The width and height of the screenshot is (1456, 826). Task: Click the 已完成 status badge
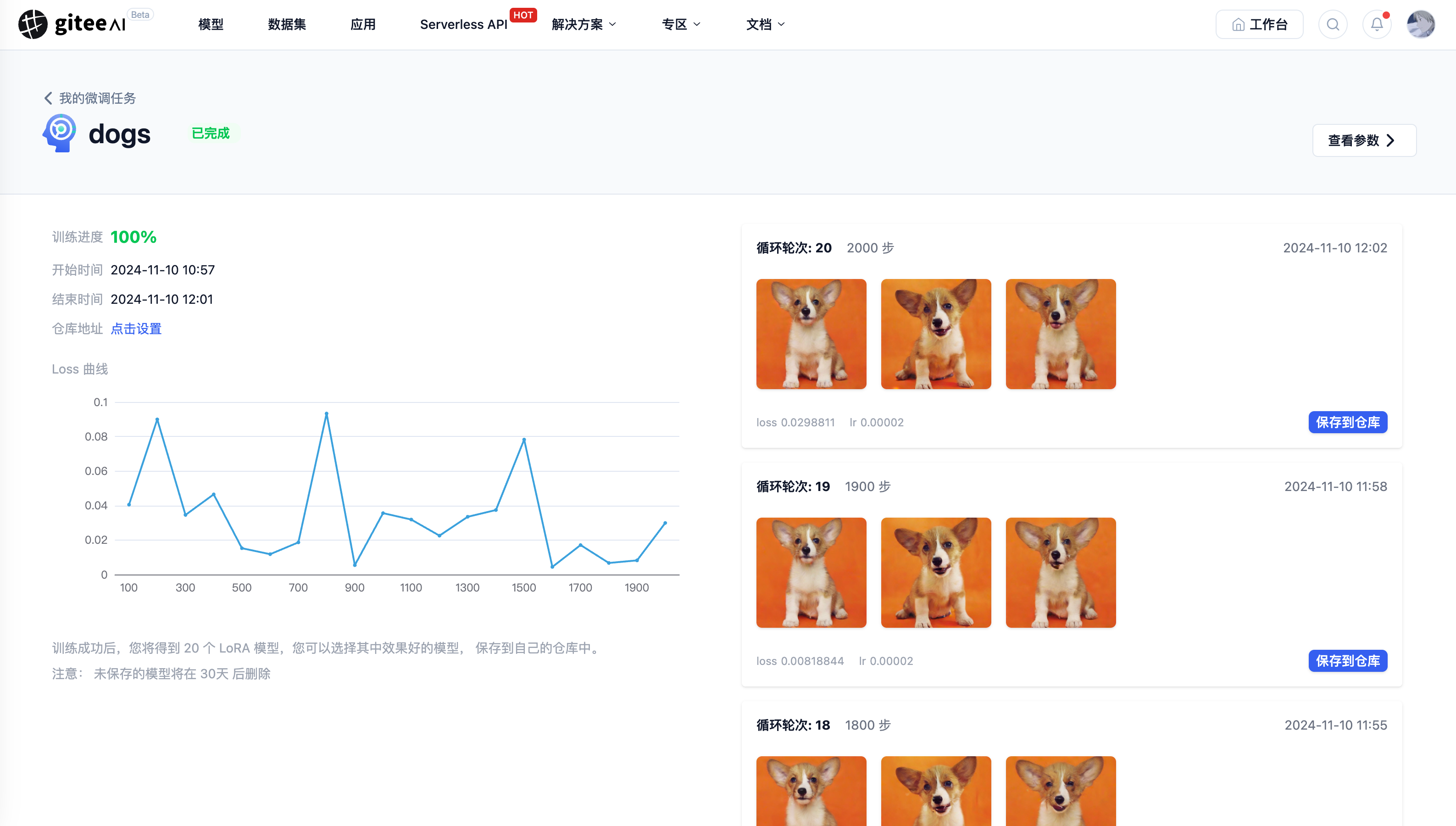click(211, 134)
